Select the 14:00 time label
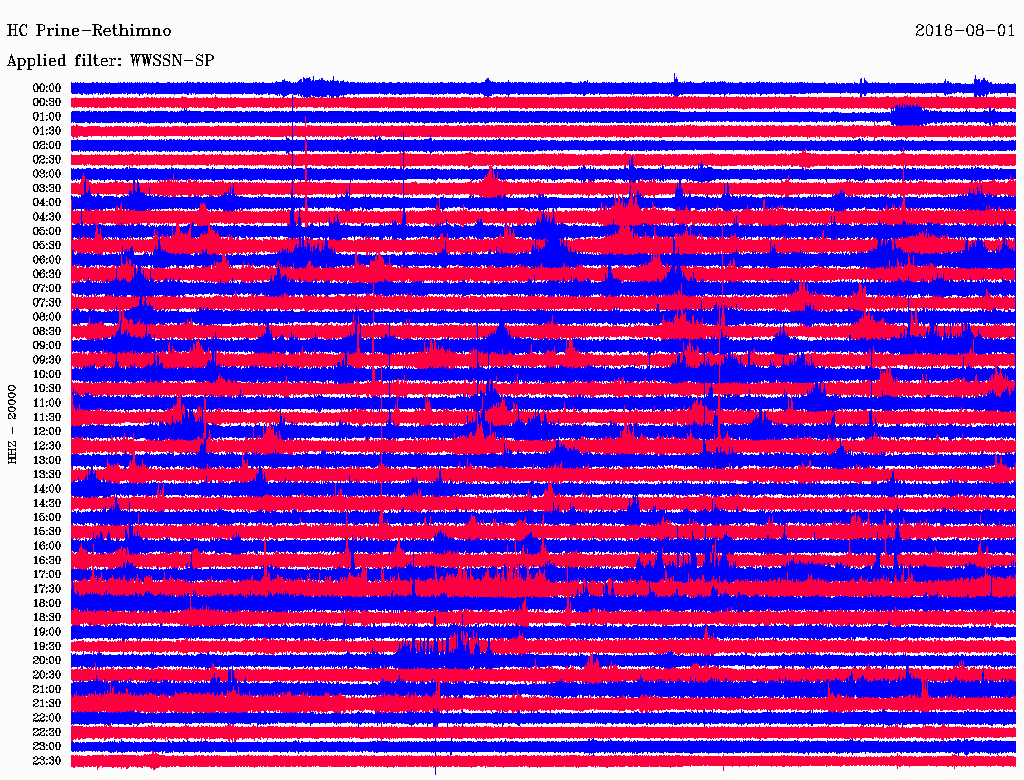 (x=46, y=489)
